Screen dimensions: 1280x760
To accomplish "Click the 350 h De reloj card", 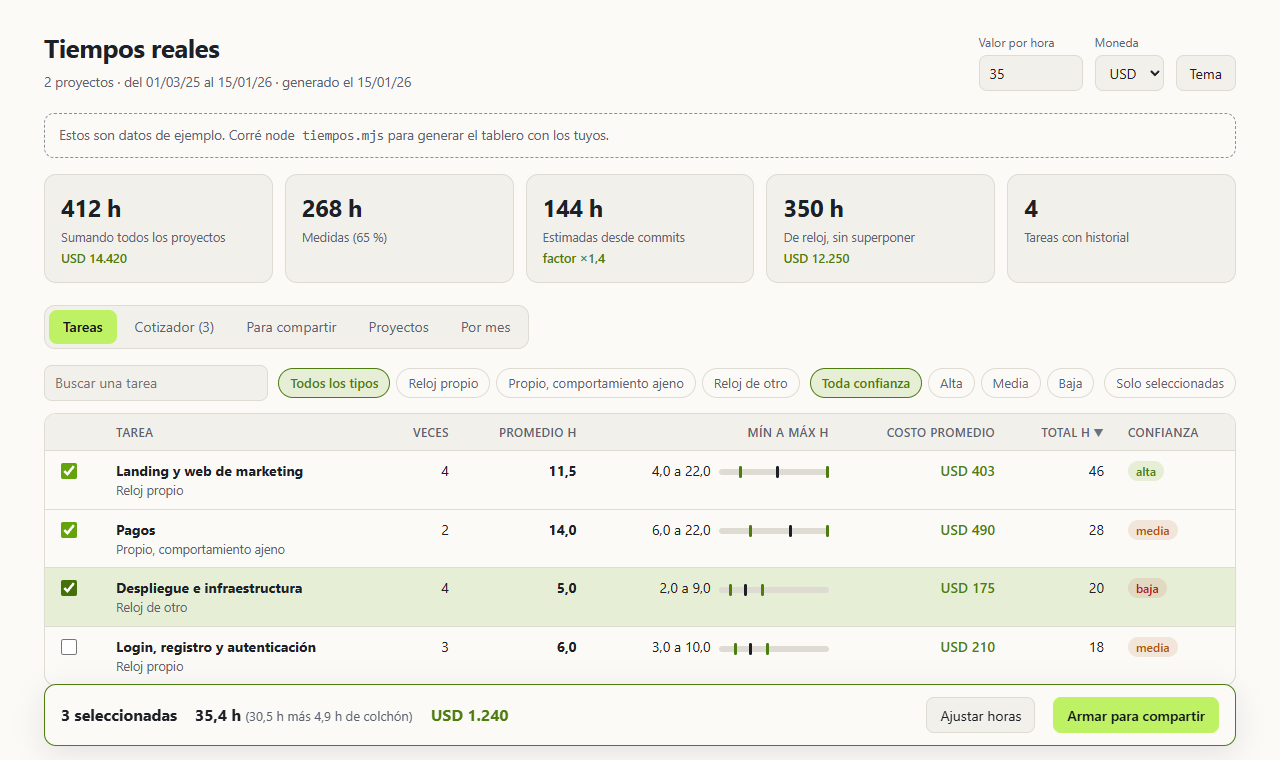I will [x=880, y=229].
